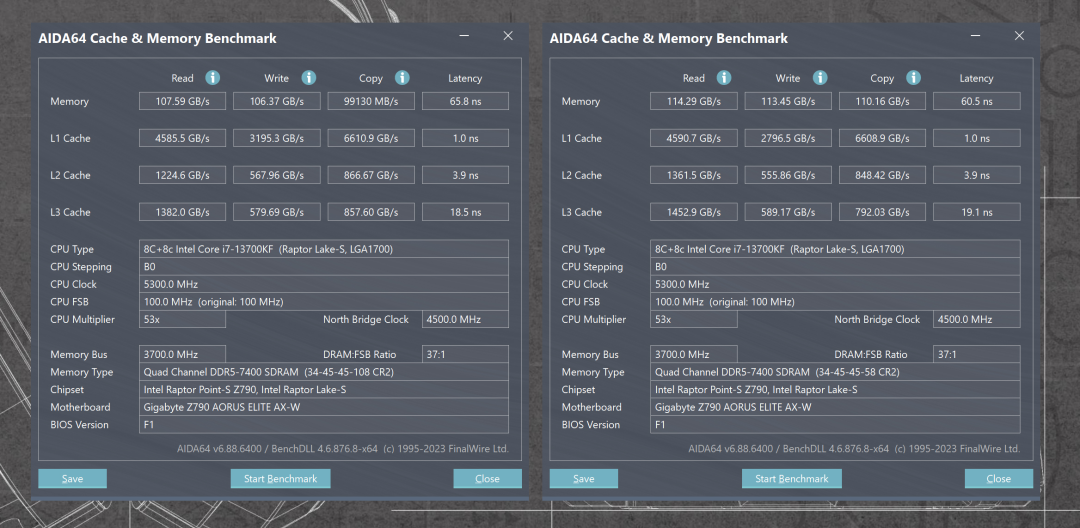Close the right AIDA64 window via X

1019,36
